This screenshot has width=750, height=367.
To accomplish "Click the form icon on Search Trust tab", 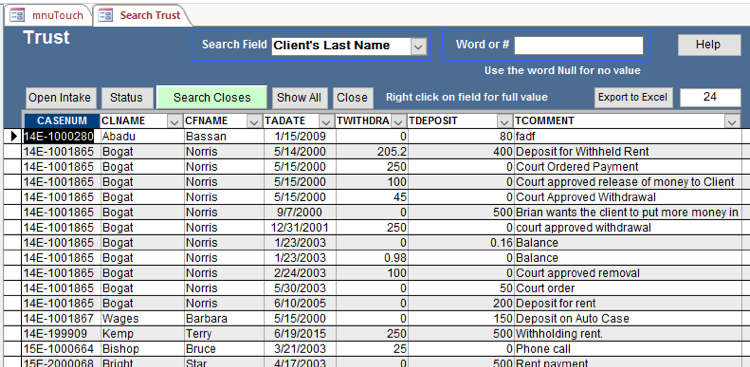I will tap(105, 15).
